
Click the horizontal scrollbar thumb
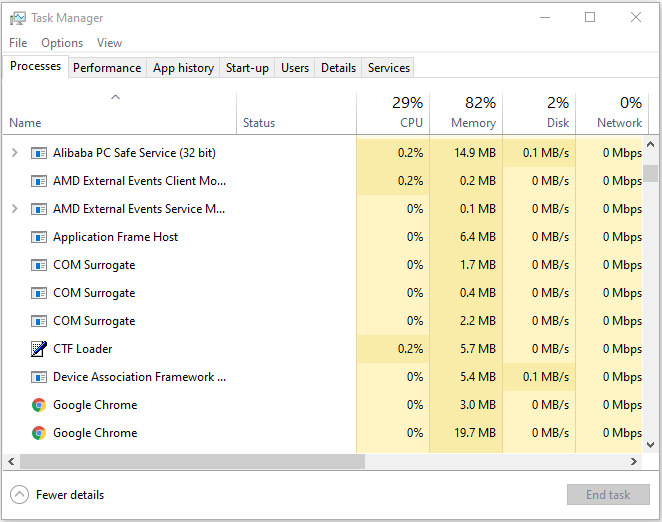192,462
